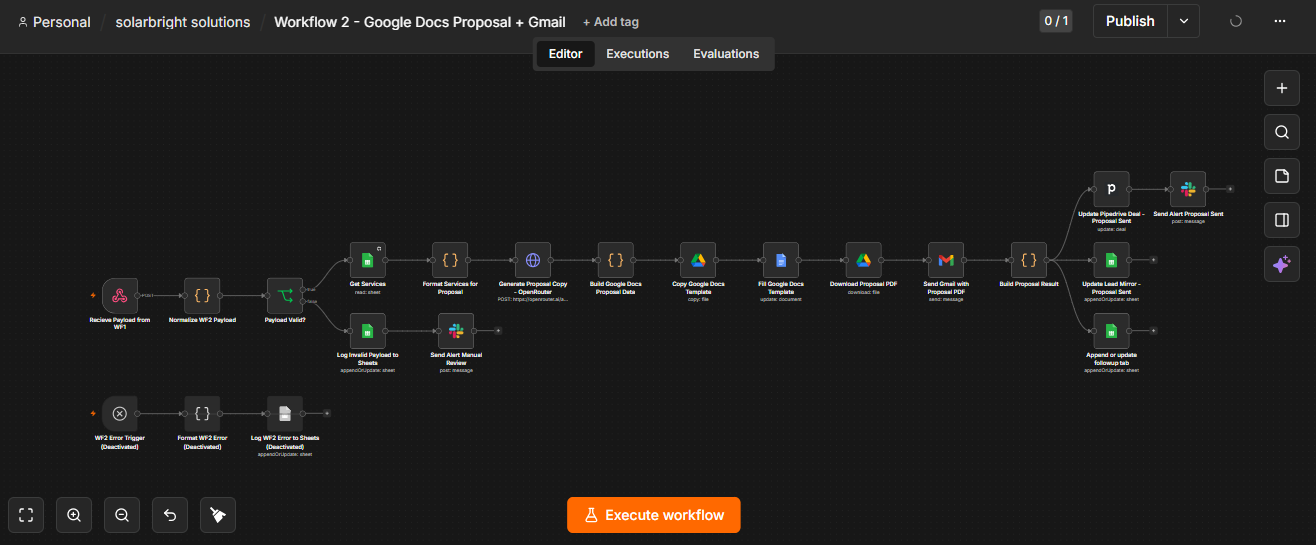Open the AI assistant sparkle button
The height and width of the screenshot is (545, 1316).
(x=1282, y=264)
